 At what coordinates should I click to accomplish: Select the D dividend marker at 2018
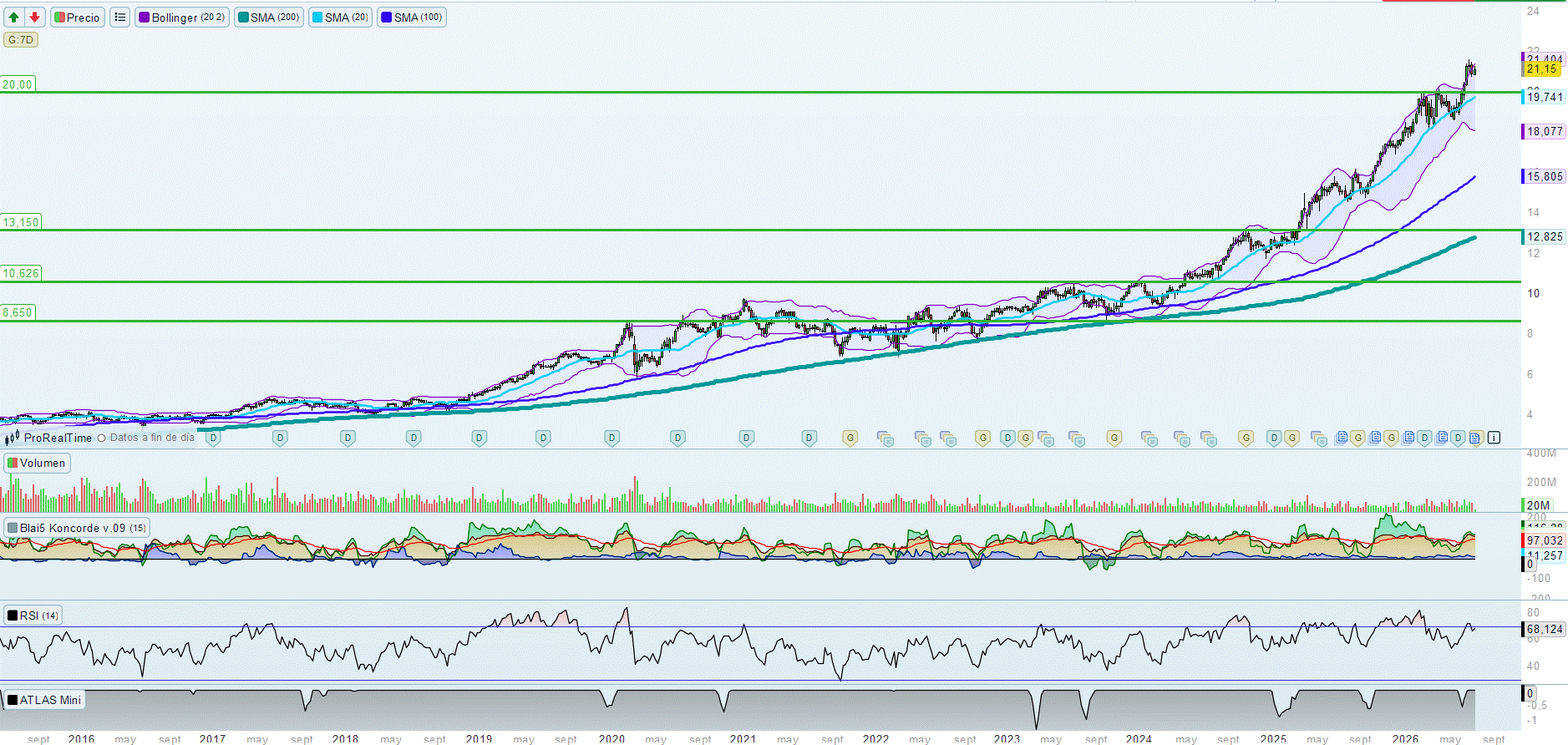tap(348, 438)
